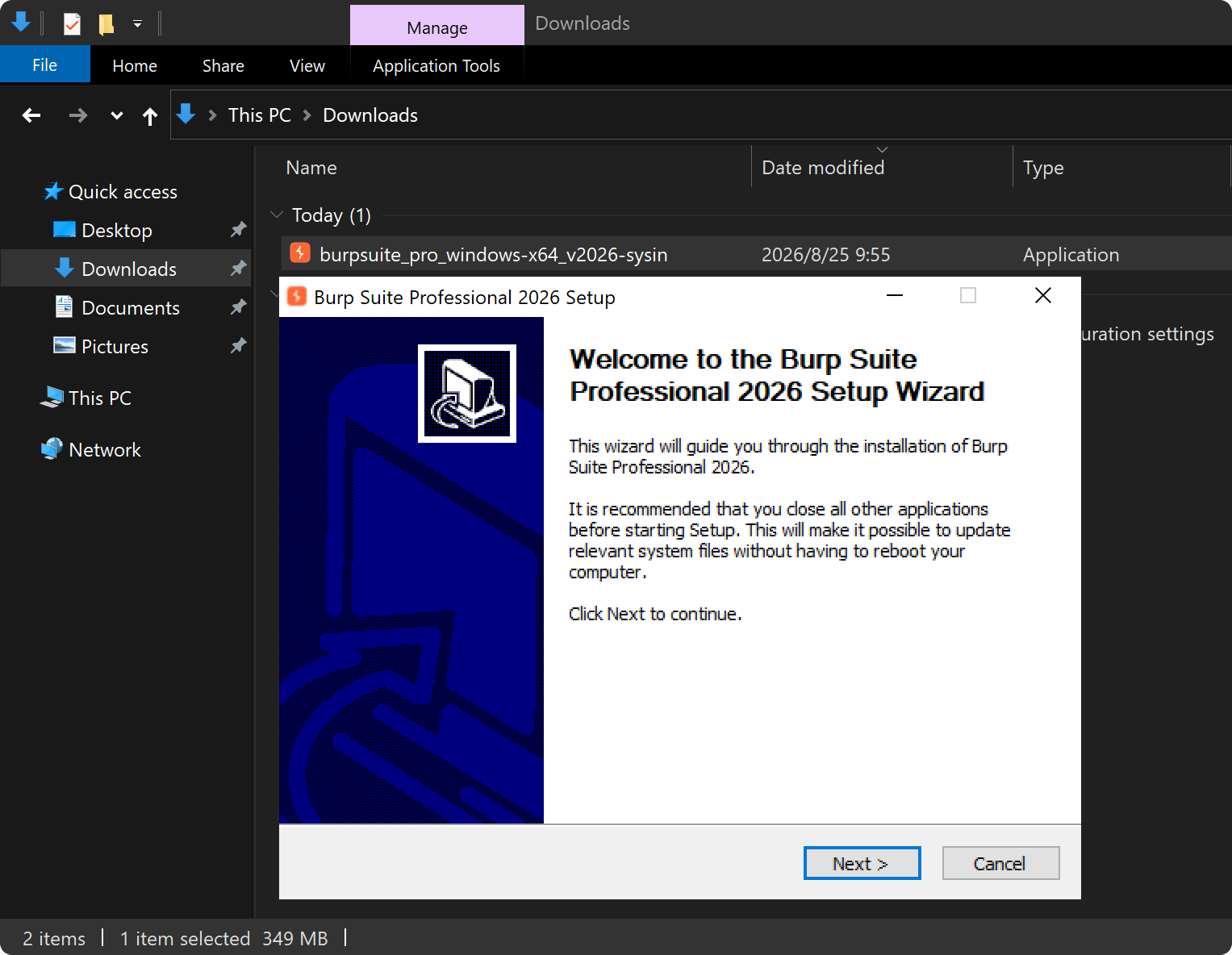1232x955 pixels.
Task: Open Desktop in the navigation pane
Action: [117, 231]
